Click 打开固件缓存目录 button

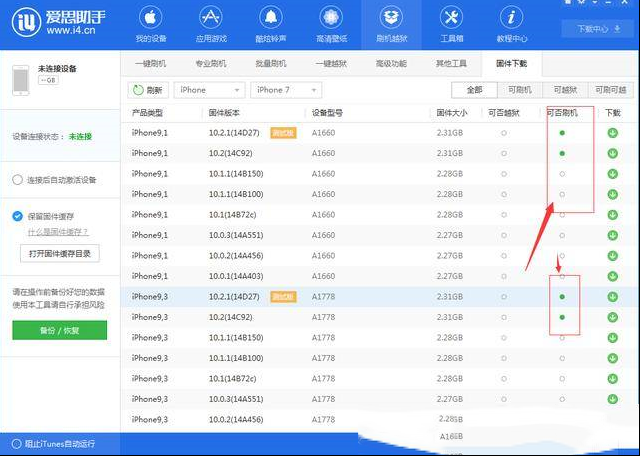click(60, 254)
